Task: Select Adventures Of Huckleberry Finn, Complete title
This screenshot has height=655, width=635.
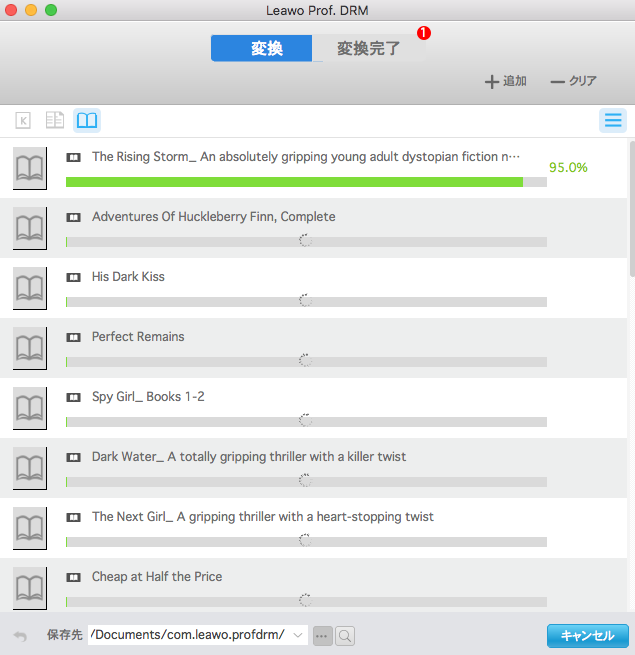Action: (213, 216)
